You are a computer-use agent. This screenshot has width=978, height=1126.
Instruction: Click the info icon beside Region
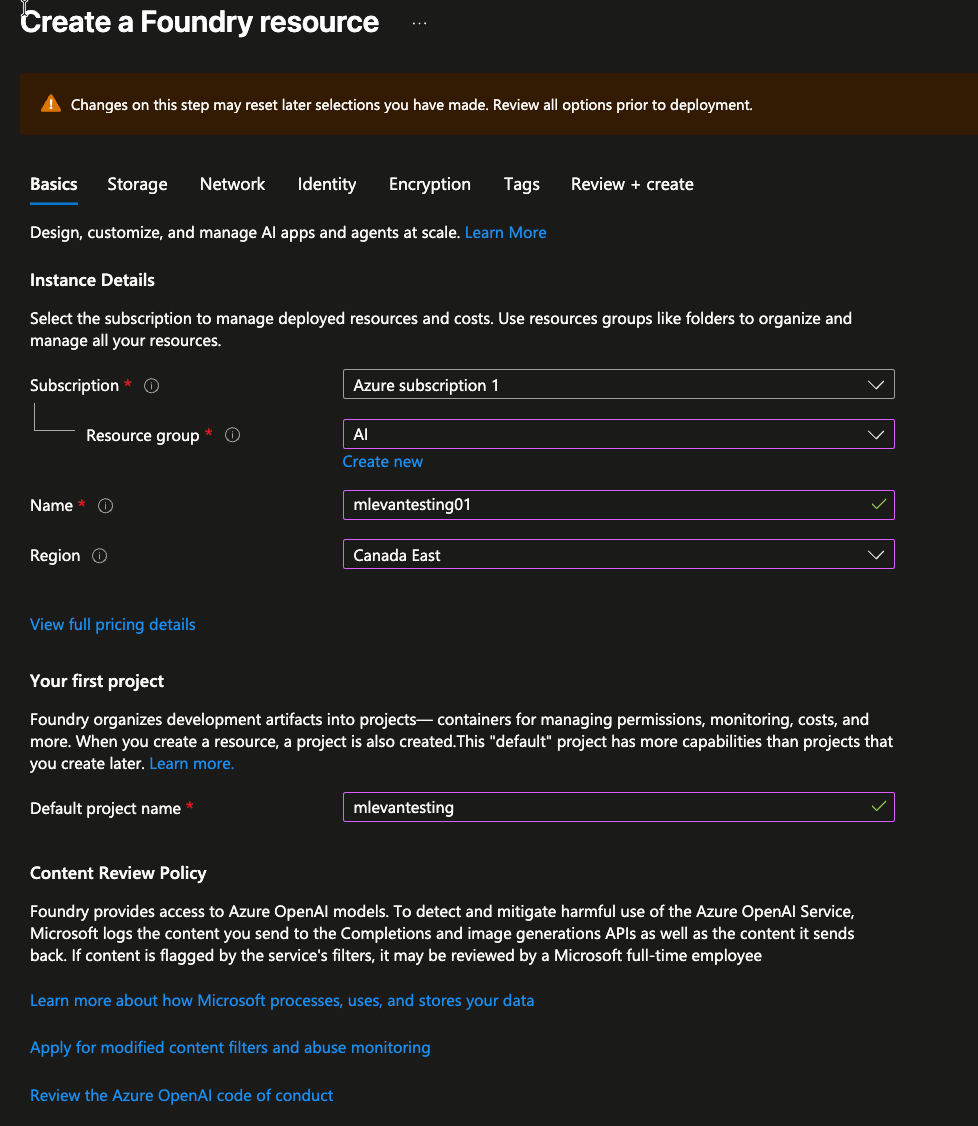(100, 556)
